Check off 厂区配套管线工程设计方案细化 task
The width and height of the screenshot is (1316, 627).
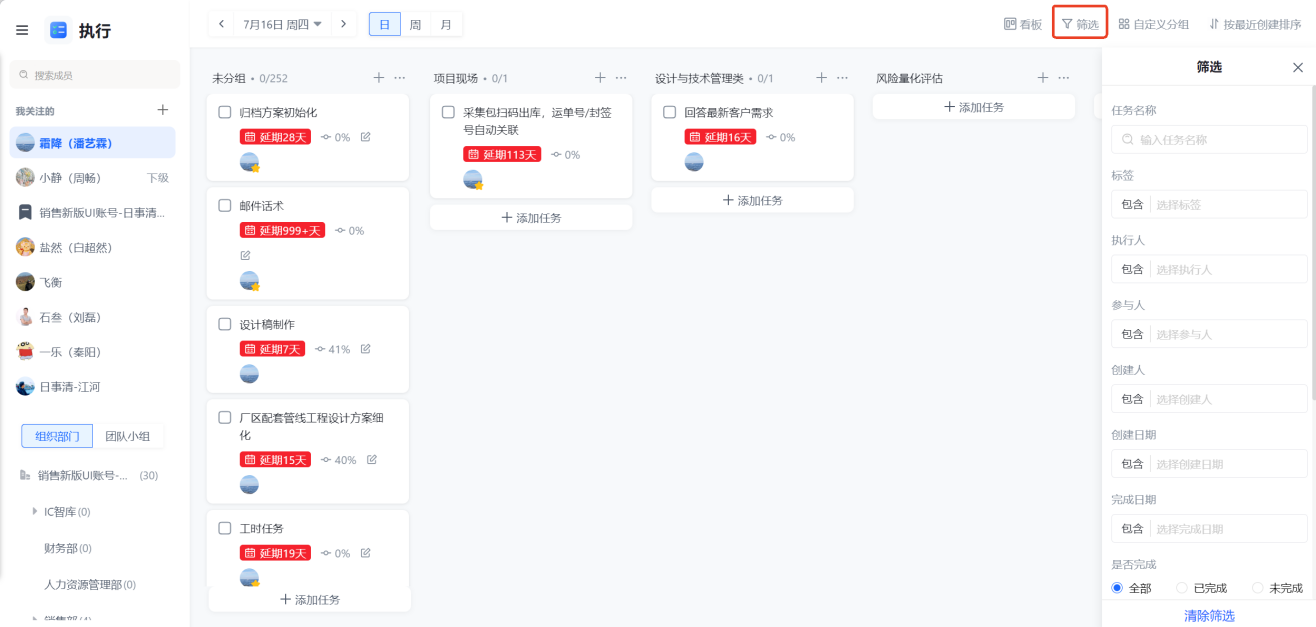pyautogui.click(x=225, y=417)
